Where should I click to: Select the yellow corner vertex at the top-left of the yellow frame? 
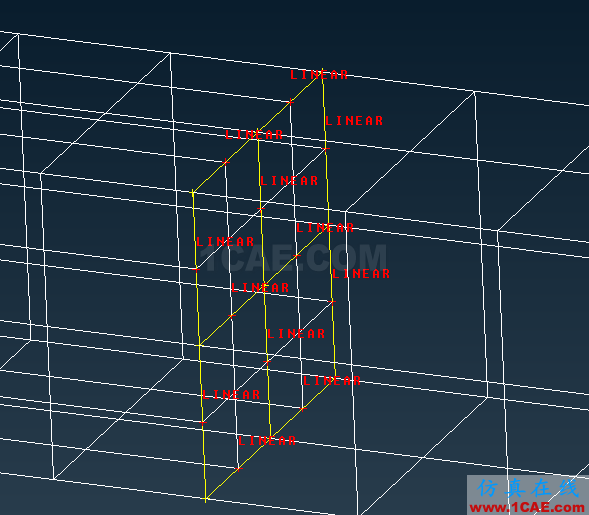192,193
